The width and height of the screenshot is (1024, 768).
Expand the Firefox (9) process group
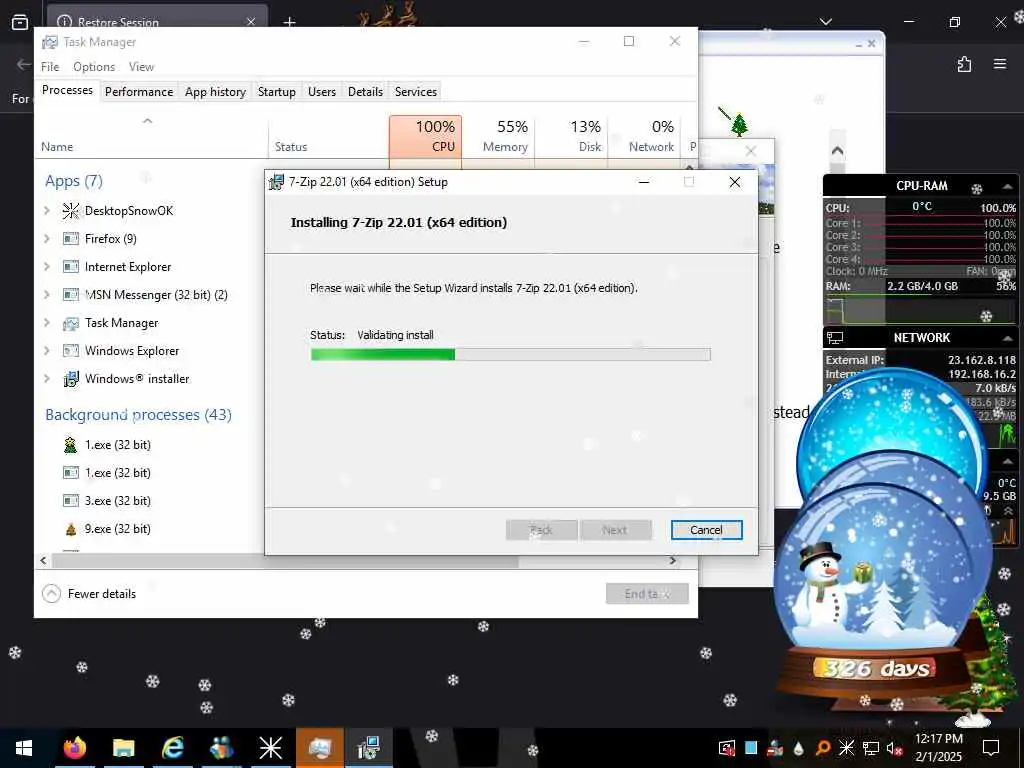[46, 238]
